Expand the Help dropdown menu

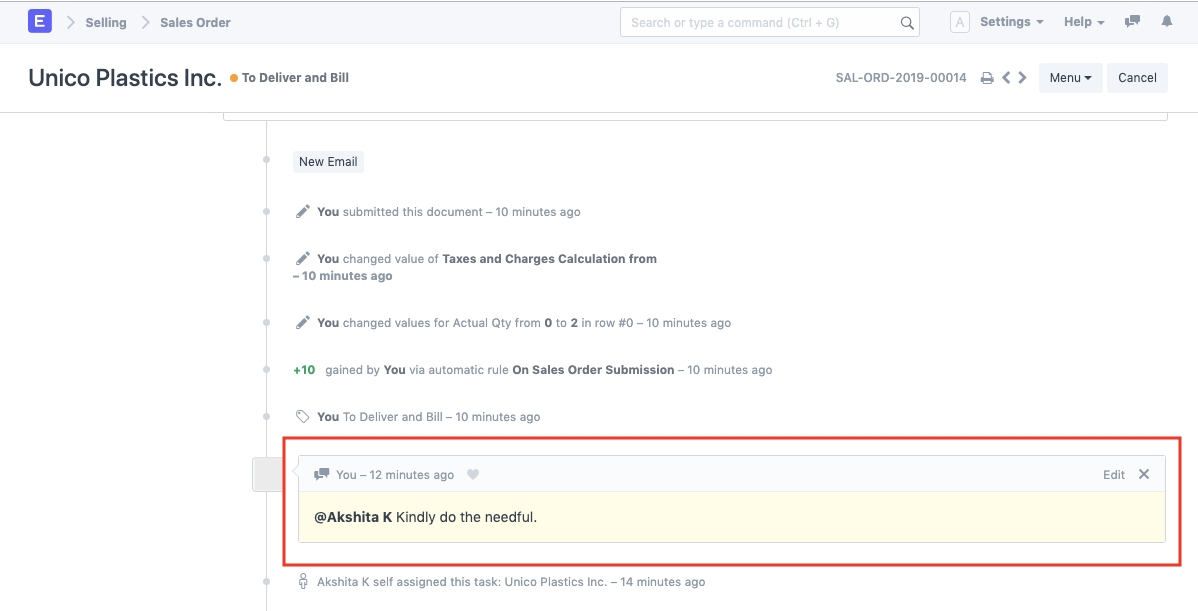pyautogui.click(x=1084, y=22)
